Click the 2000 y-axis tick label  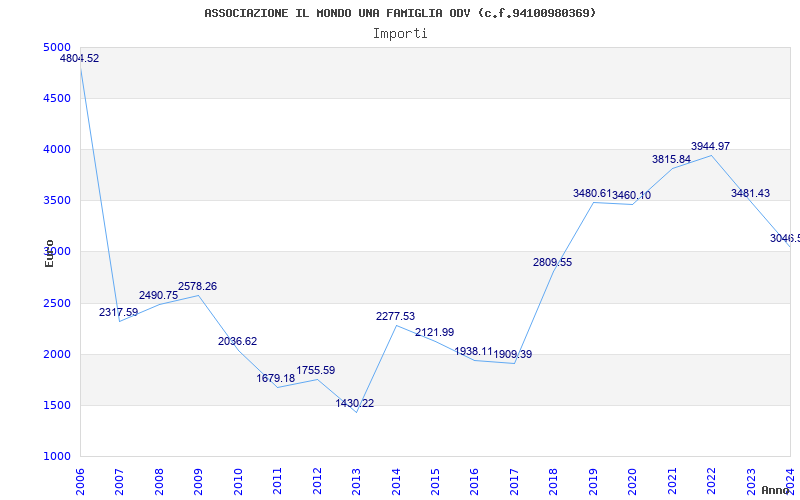(x=56, y=354)
